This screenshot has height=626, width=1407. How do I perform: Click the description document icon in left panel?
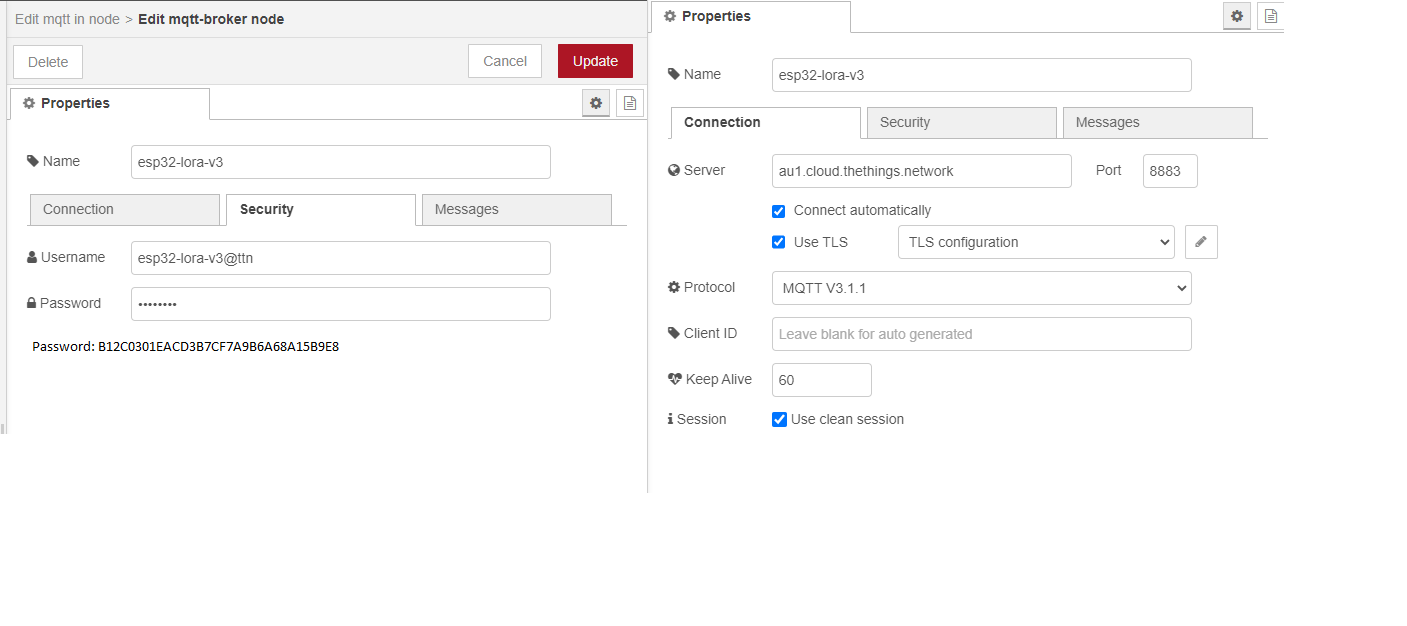click(630, 103)
